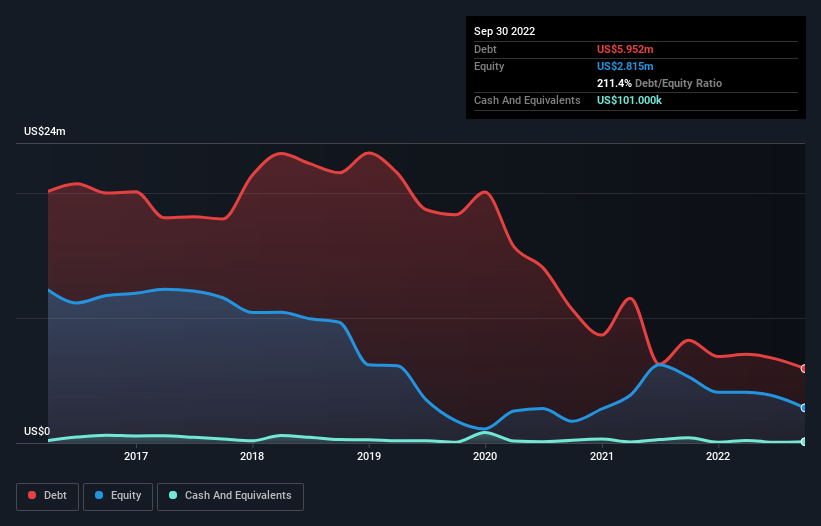Toggle the Cash And Equivalents legend button

230,496
